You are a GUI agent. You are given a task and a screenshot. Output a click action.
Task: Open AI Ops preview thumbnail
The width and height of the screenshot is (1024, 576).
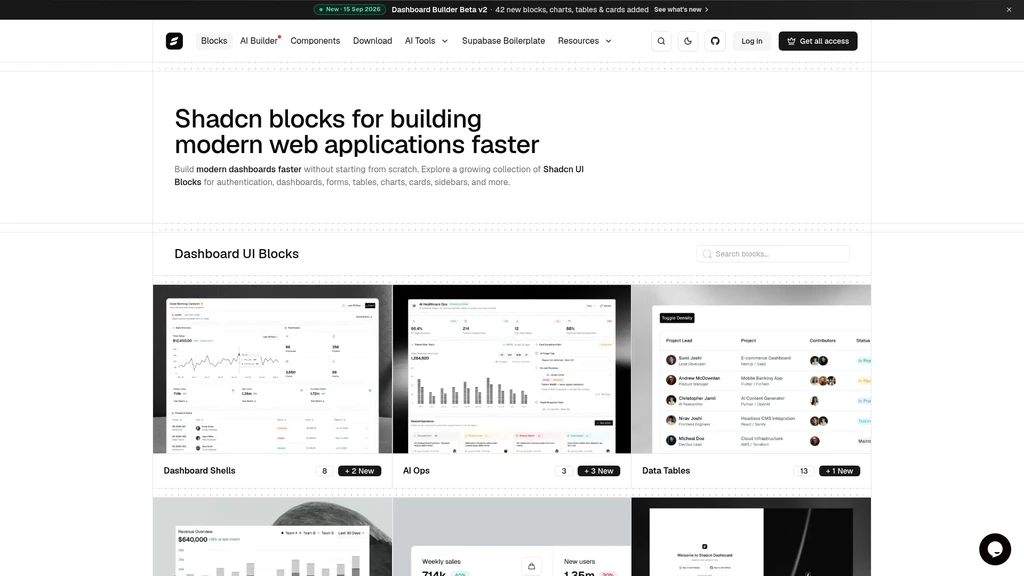pos(512,369)
